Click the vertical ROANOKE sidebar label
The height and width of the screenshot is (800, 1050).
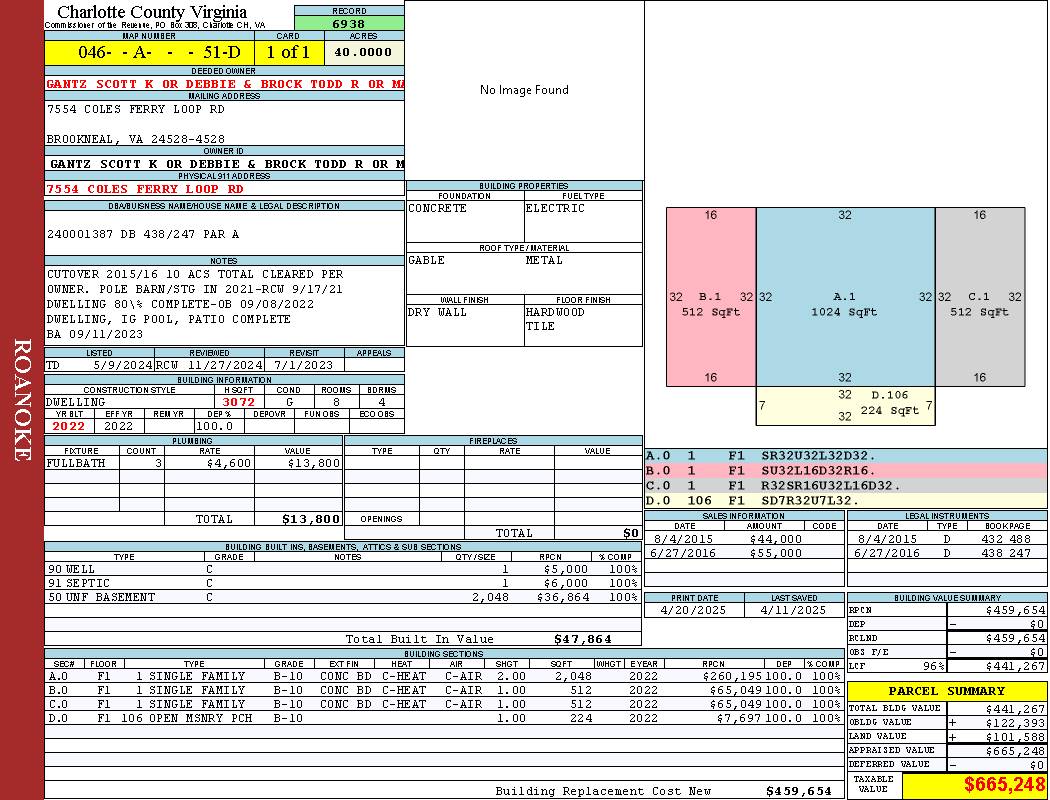(x=21, y=400)
